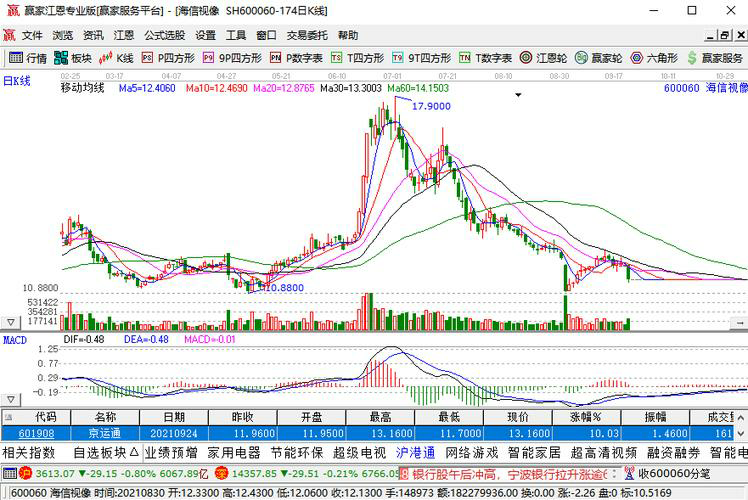The width and height of the screenshot is (748, 500).
Task: Open the 窗口 menu
Action: [266, 35]
